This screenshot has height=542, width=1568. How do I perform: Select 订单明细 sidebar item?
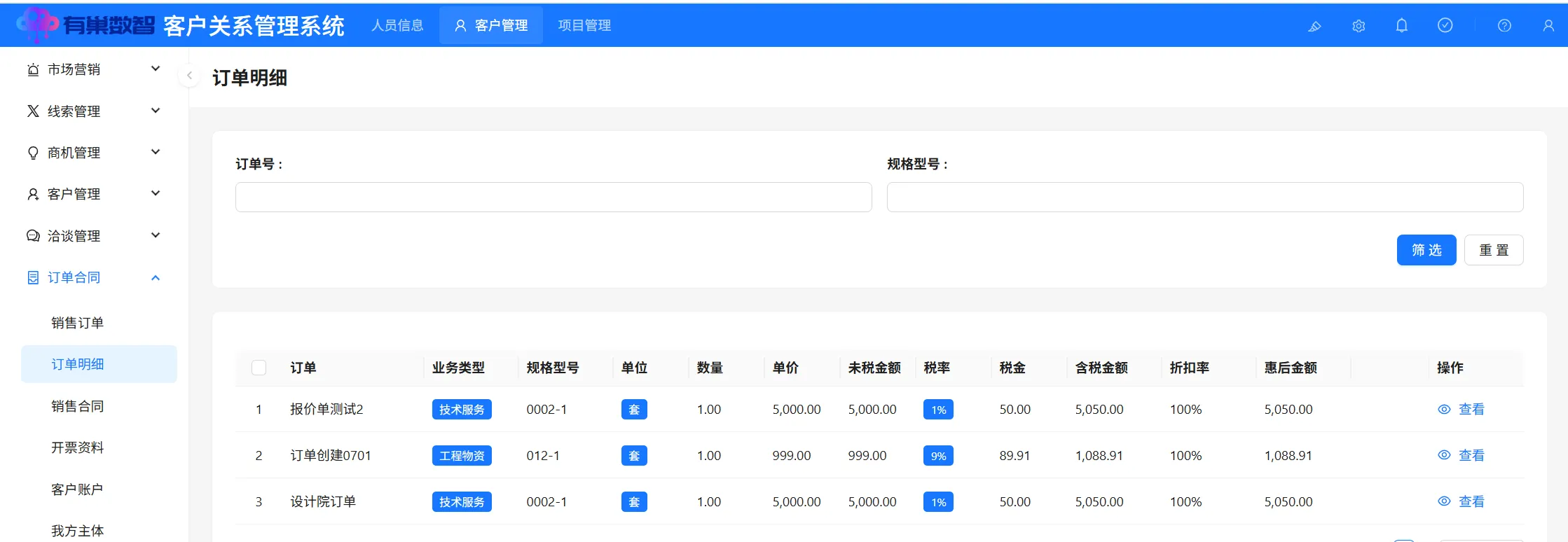pyautogui.click(x=99, y=364)
